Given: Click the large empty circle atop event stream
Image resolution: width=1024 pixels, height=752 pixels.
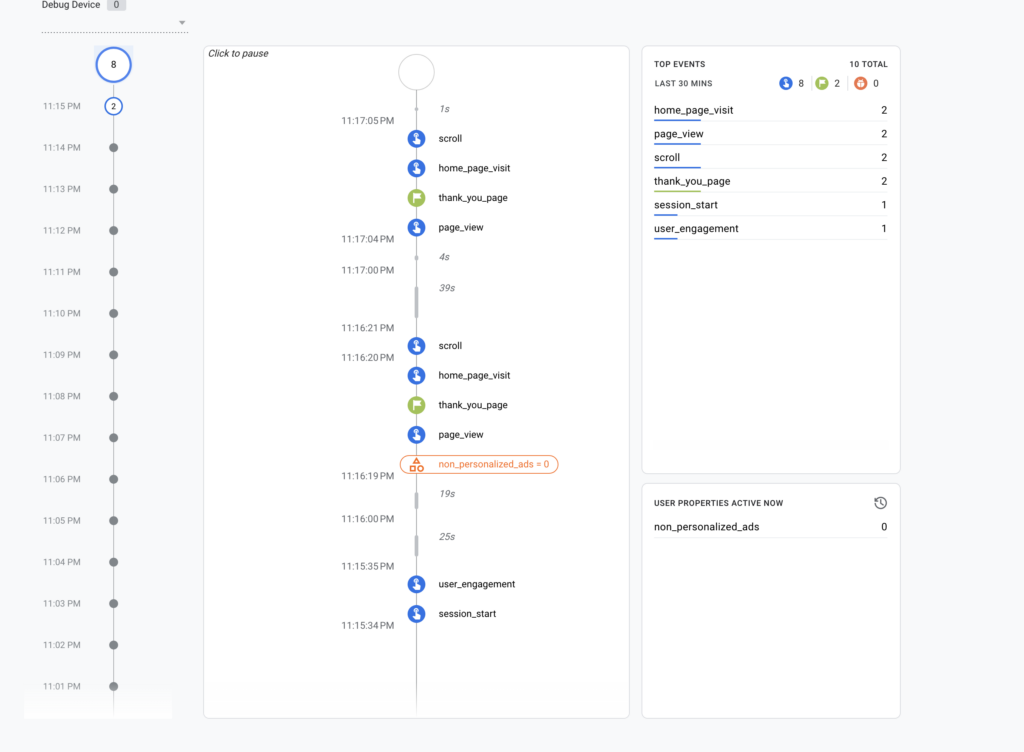Looking at the screenshot, I should click(416, 72).
